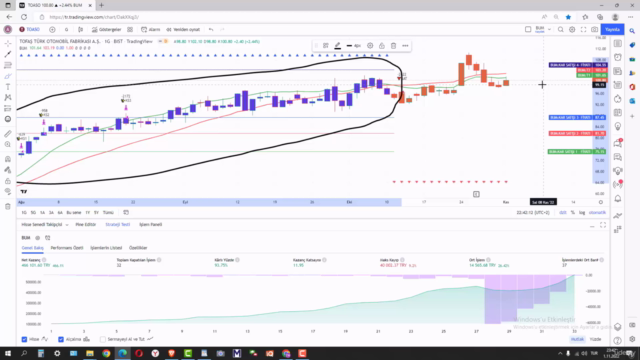Toggle log scale
Viewport: 640px width, 360px height.
click(x=582, y=213)
